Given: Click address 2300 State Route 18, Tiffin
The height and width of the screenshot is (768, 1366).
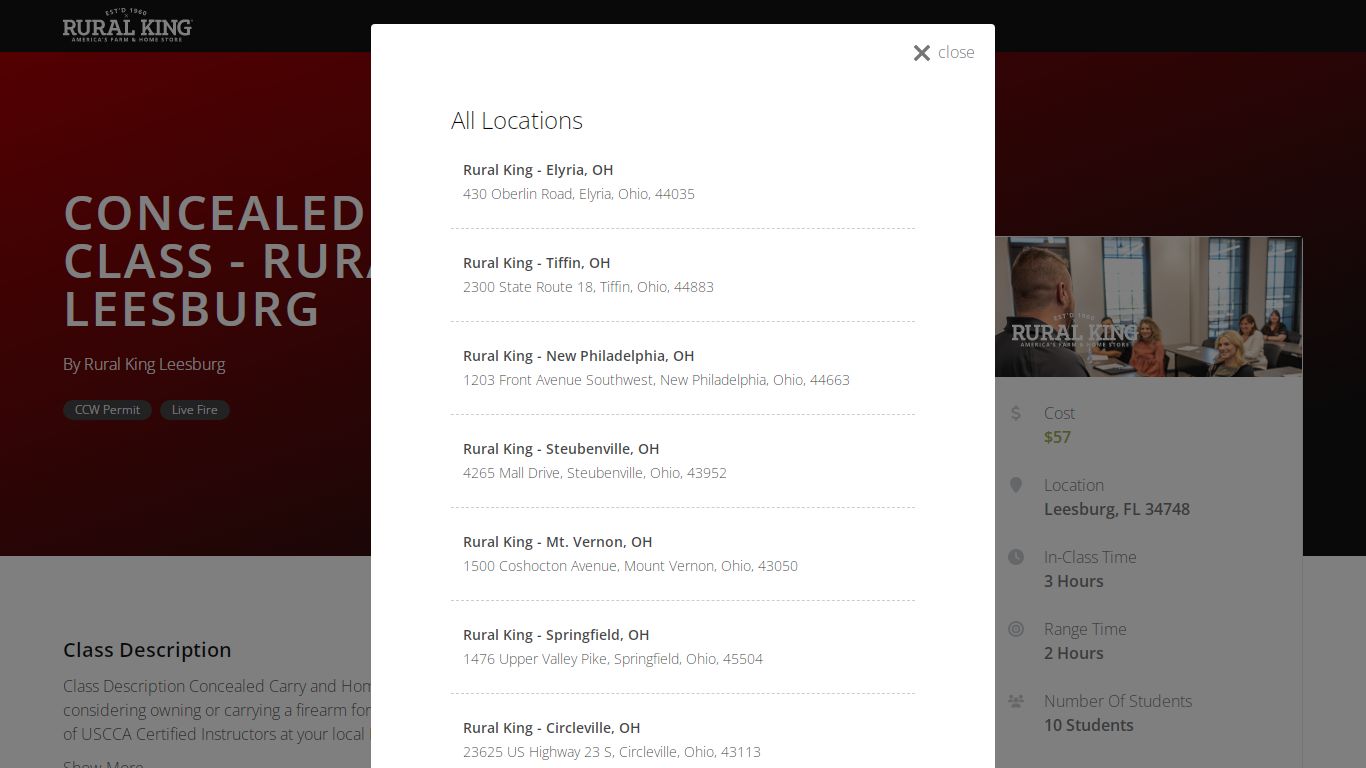Looking at the screenshot, I should tap(588, 287).
